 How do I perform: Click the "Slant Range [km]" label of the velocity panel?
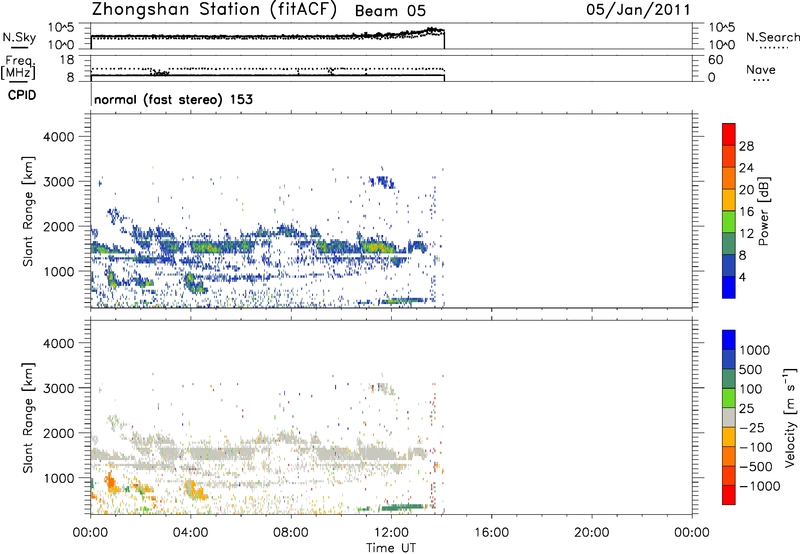pyautogui.click(x=28, y=418)
